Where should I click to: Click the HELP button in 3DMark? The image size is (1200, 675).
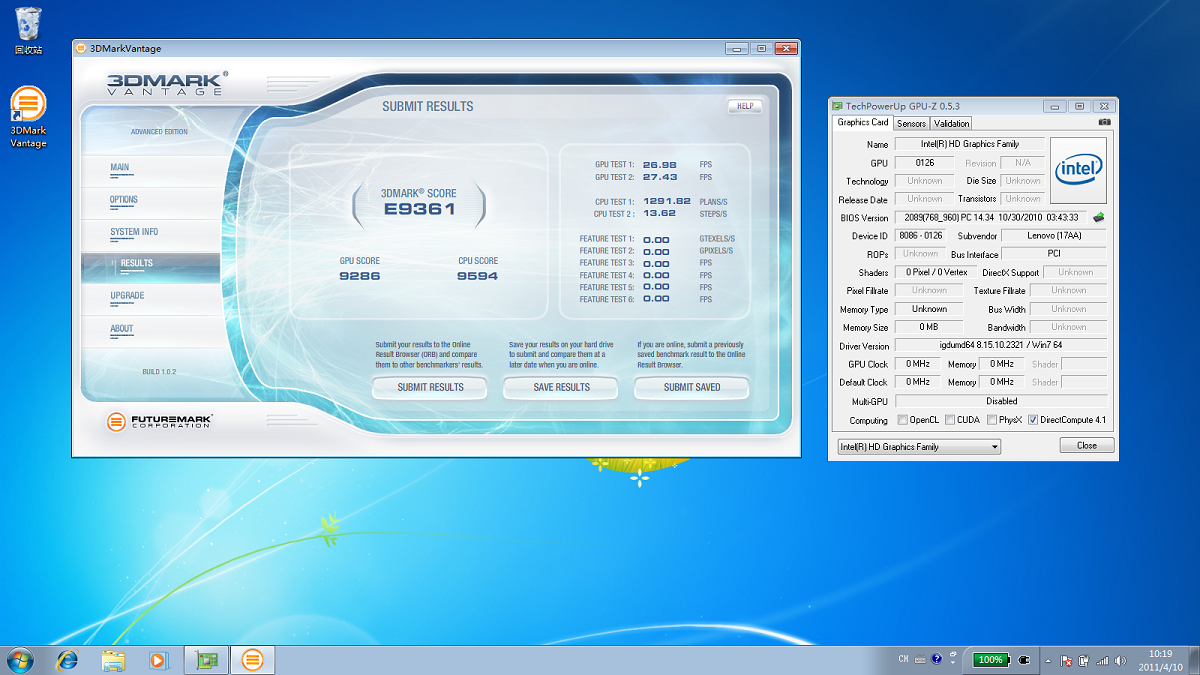(745, 107)
